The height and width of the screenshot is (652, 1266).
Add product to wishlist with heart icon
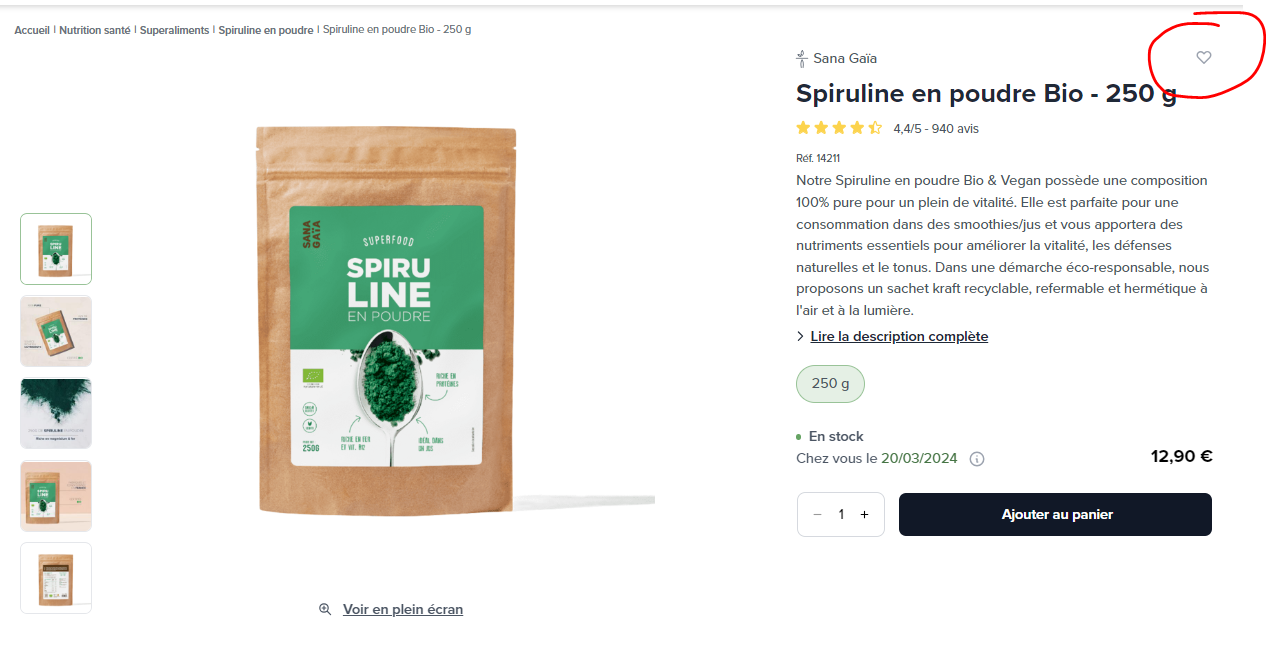coord(1204,58)
